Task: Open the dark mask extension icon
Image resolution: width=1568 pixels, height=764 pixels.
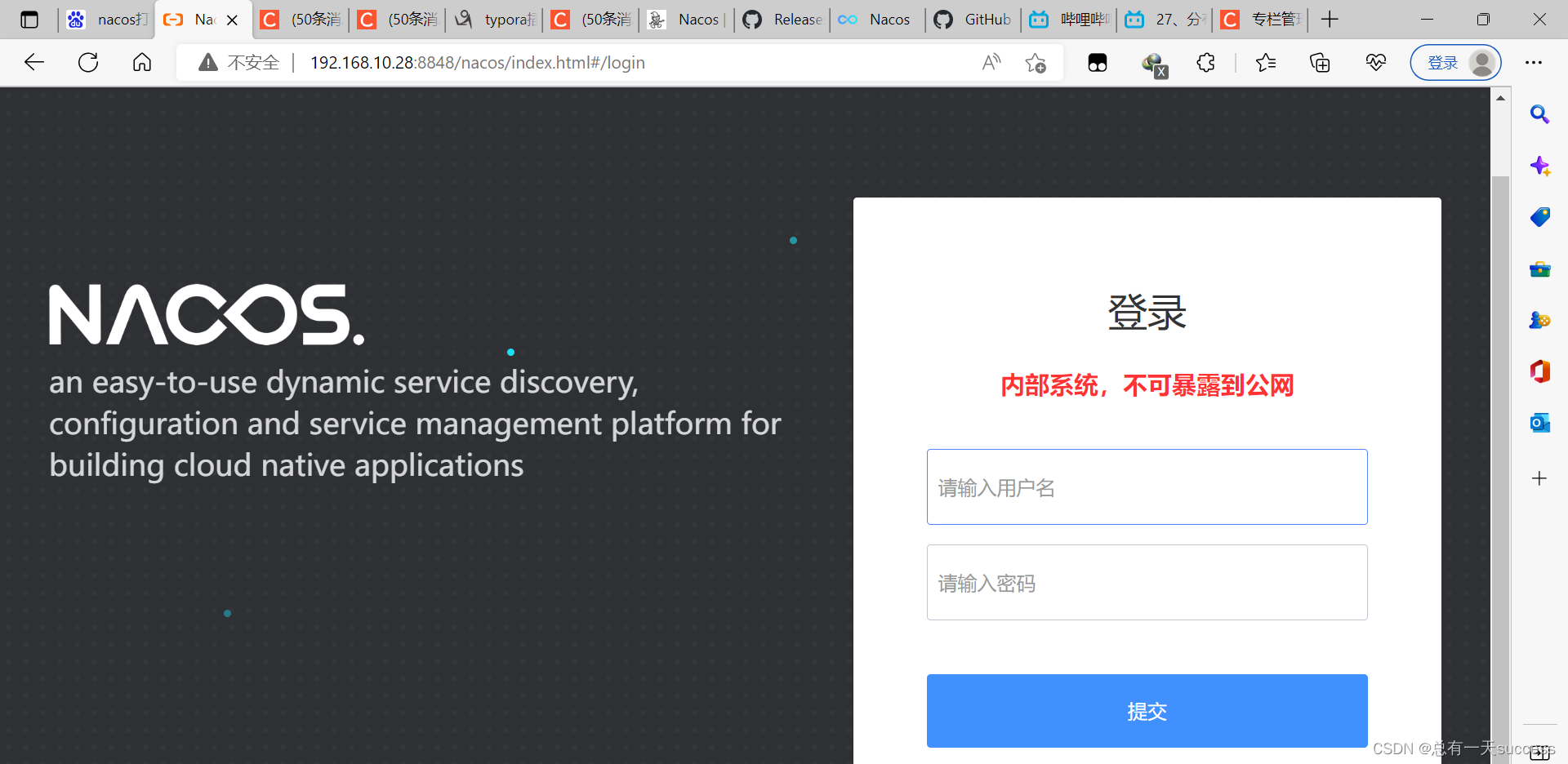Action: coord(1098,63)
